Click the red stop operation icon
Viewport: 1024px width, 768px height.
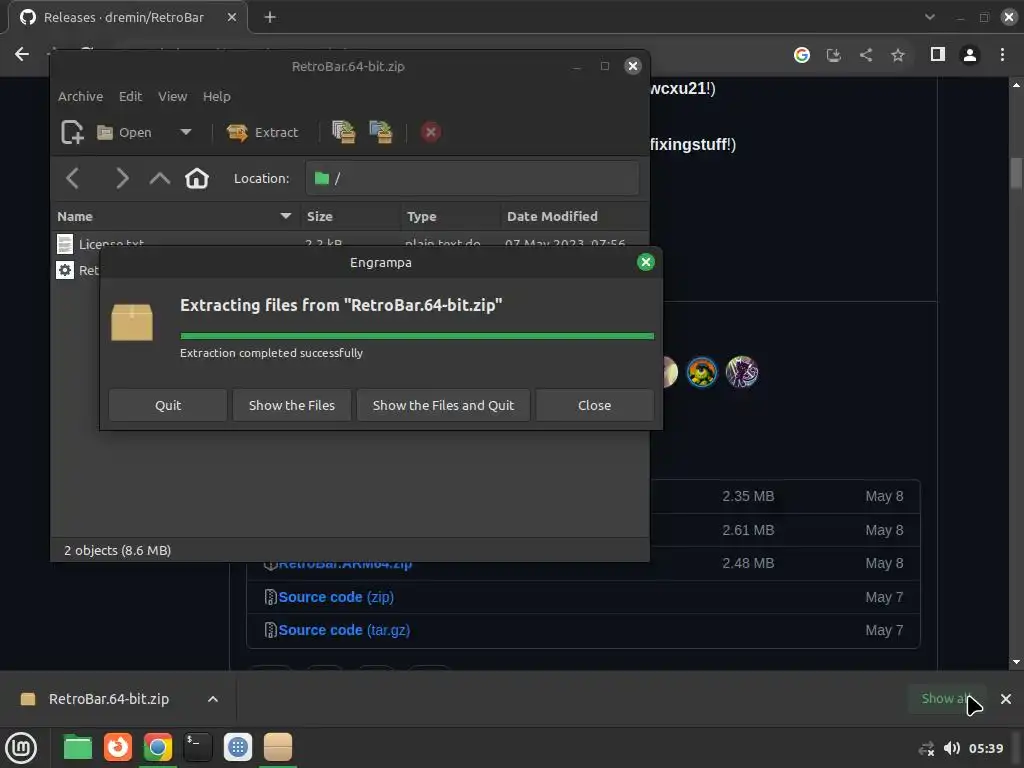pos(430,133)
